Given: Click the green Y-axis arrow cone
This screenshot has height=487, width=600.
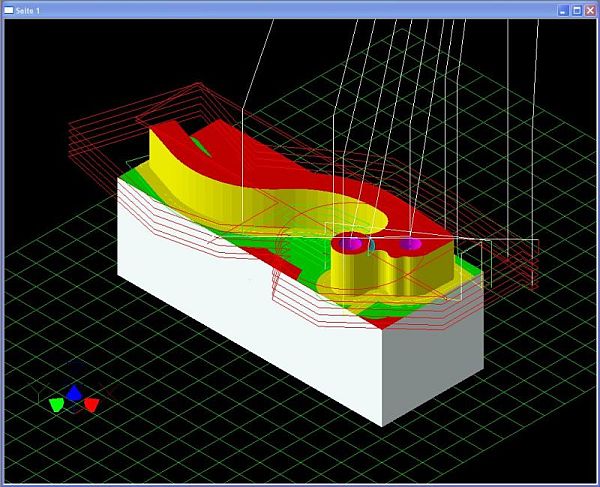Looking at the screenshot, I should [57, 403].
